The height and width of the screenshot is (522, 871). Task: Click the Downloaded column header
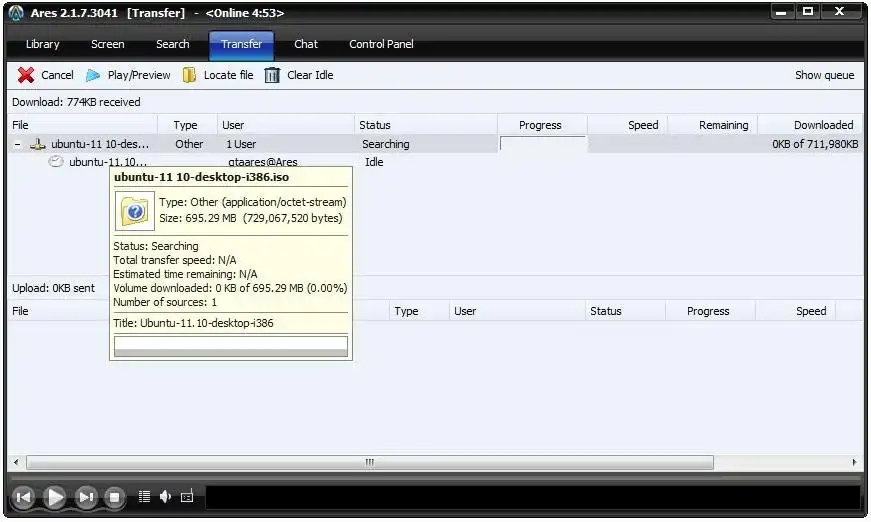pyautogui.click(x=810, y=125)
